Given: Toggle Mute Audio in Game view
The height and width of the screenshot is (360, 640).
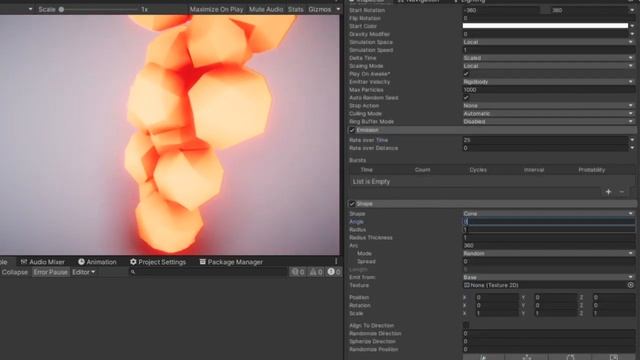Looking at the screenshot, I should 266,9.
